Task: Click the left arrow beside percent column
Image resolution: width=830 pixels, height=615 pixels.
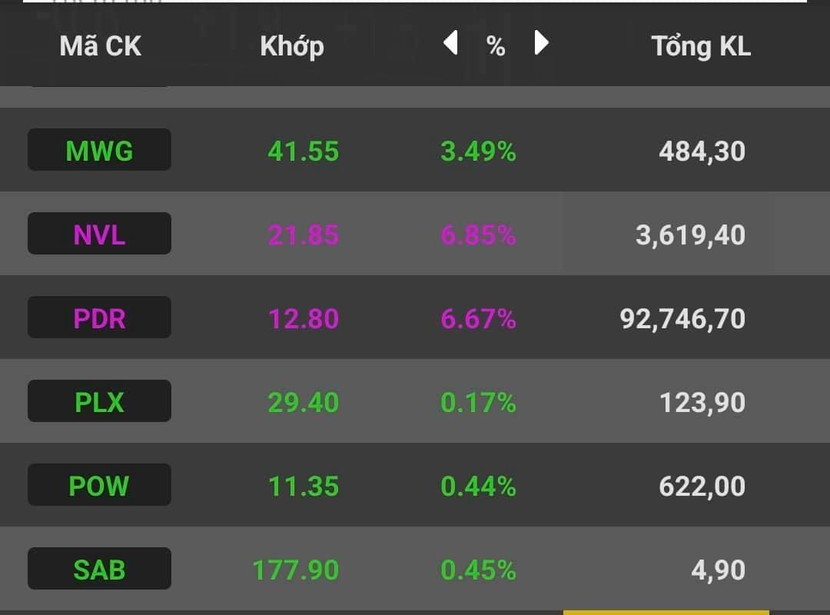Action: coord(451,43)
